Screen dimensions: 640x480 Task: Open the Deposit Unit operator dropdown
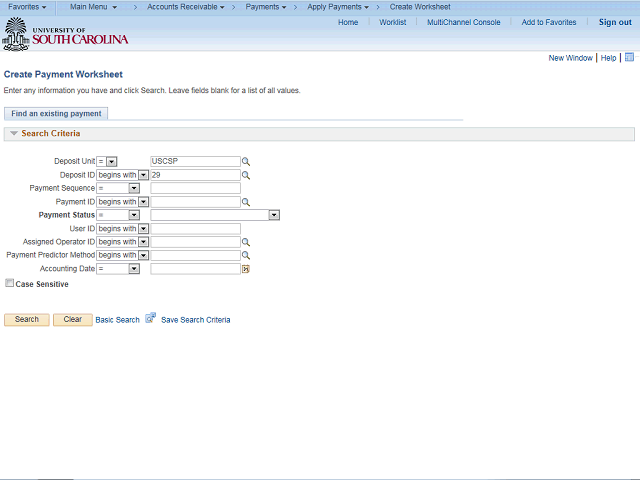tap(107, 162)
